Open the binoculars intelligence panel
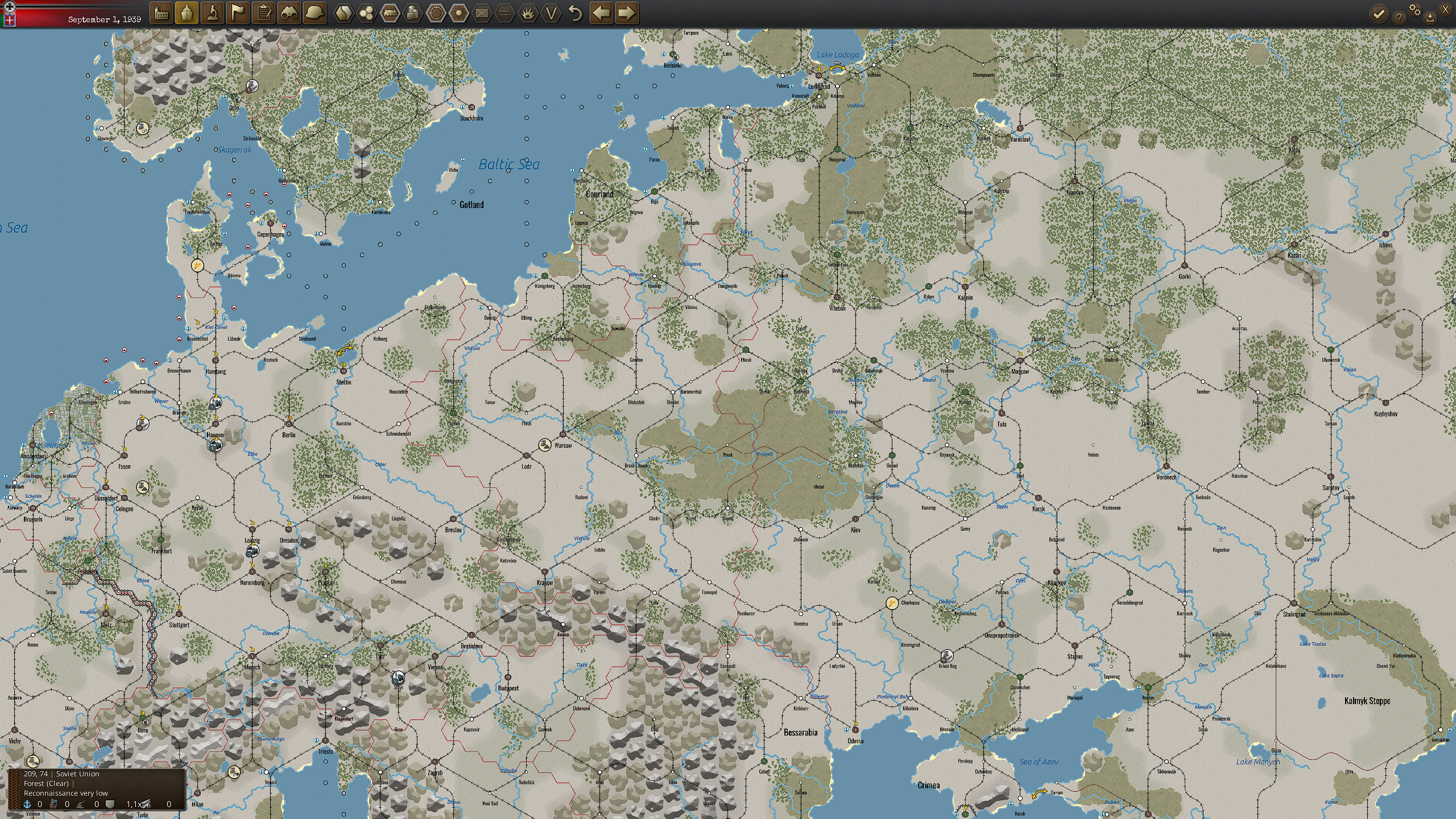The height and width of the screenshot is (819, 1456). (x=289, y=13)
